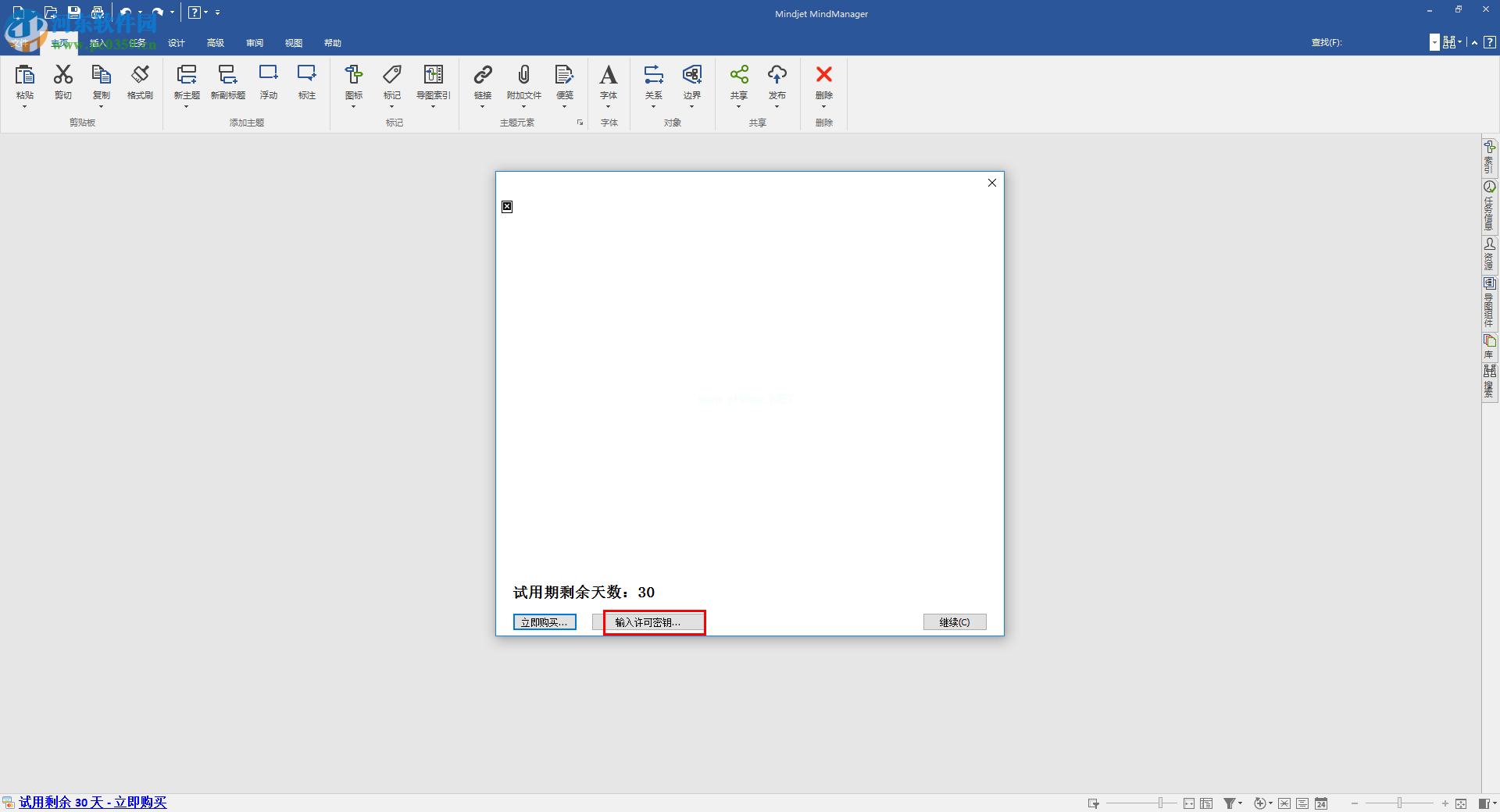Switch to the 帮助 (Help) tab

[x=333, y=43]
